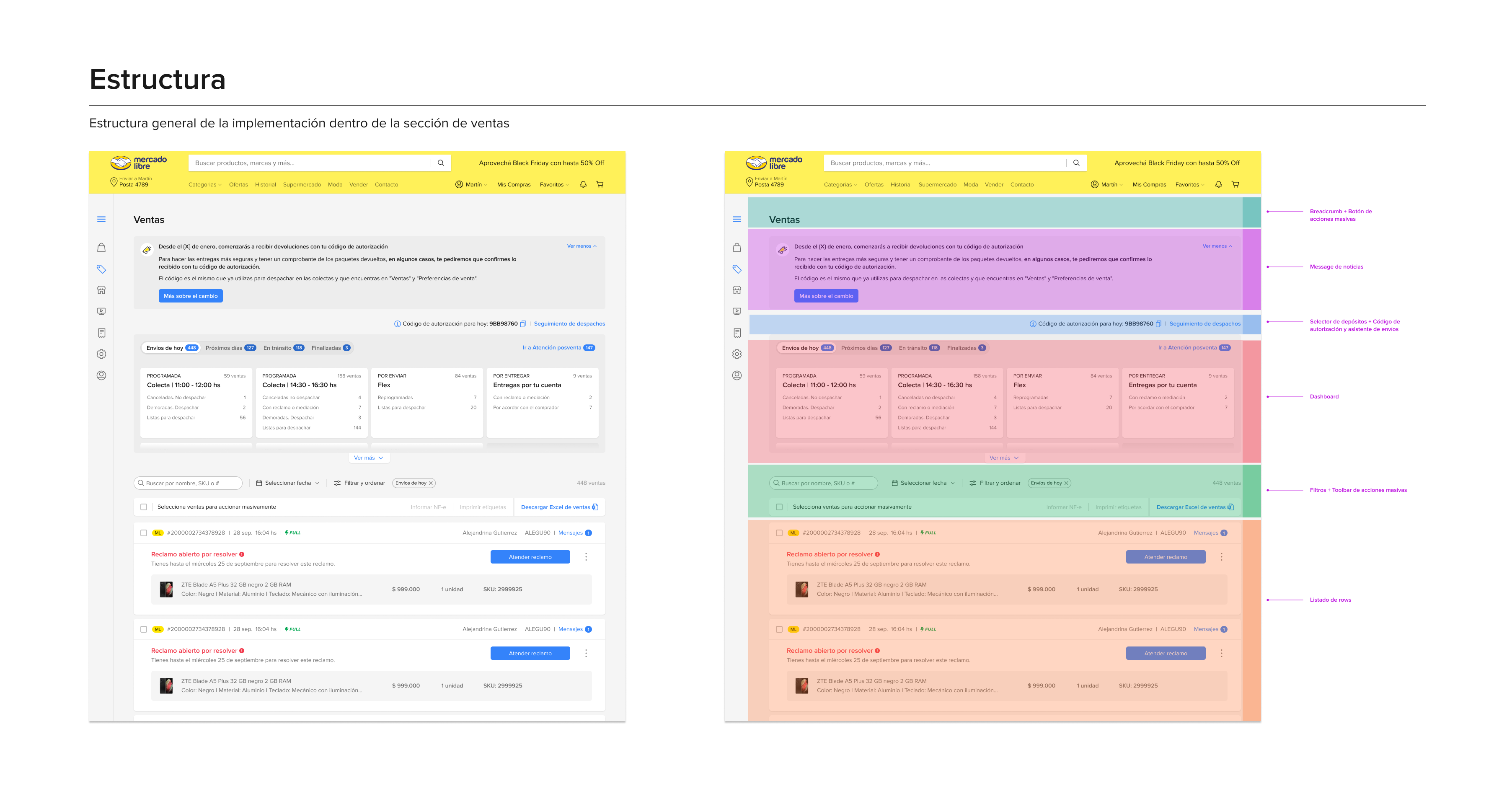Remove the 'Envíos de hoy' filter chip, left mockup
The width and height of the screenshot is (1512, 786).
(x=431, y=483)
